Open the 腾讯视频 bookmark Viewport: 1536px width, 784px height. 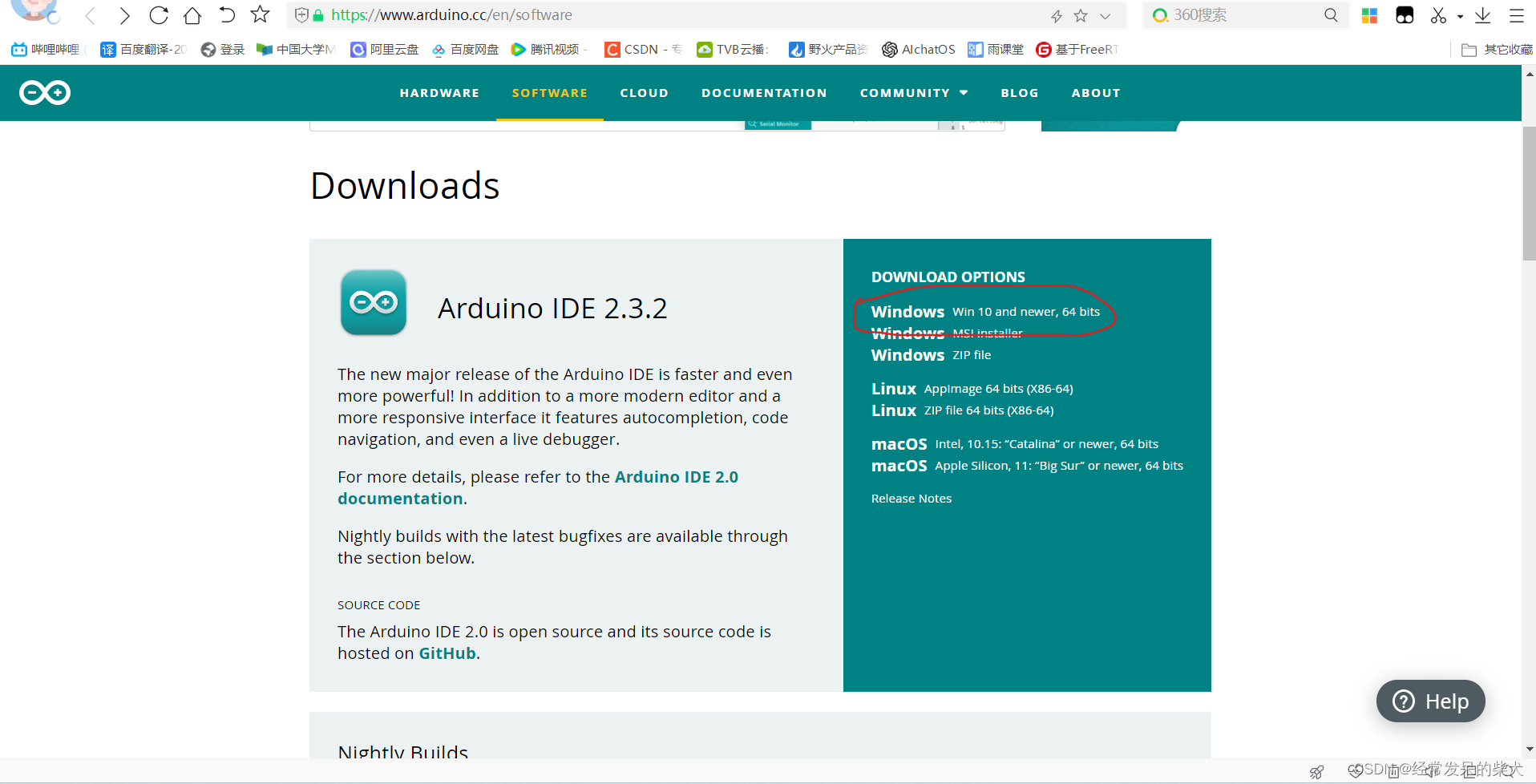549,50
